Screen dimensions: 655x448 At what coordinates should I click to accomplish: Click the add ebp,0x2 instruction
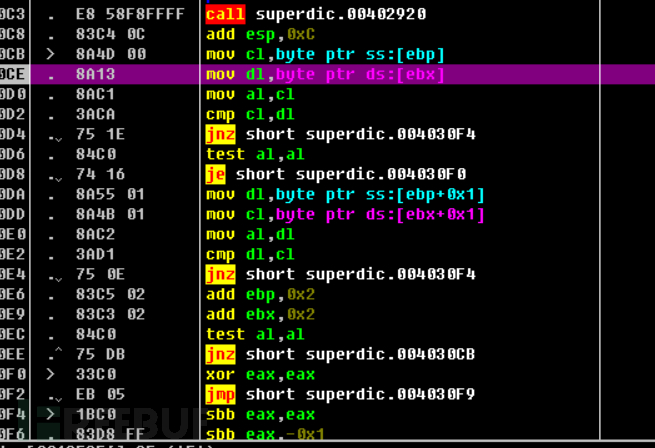(x=254, y=294)
